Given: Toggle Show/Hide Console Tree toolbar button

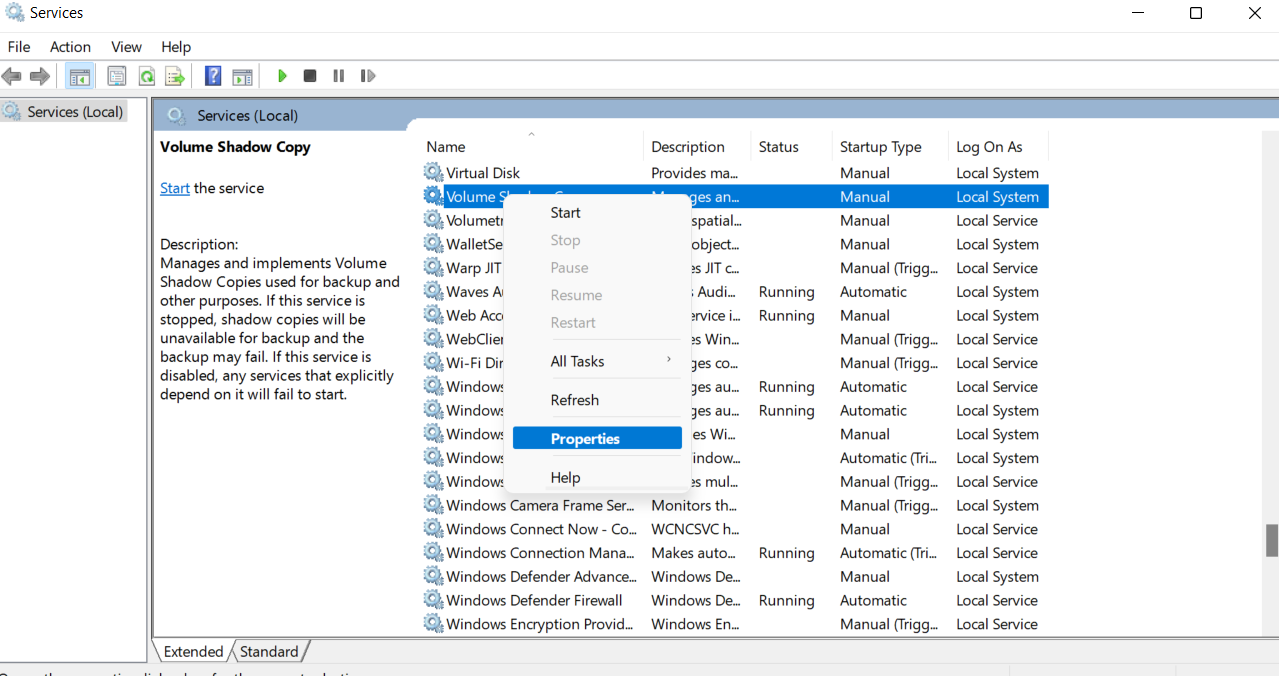Looking at the screenshot, I should (x=80, y=76).
